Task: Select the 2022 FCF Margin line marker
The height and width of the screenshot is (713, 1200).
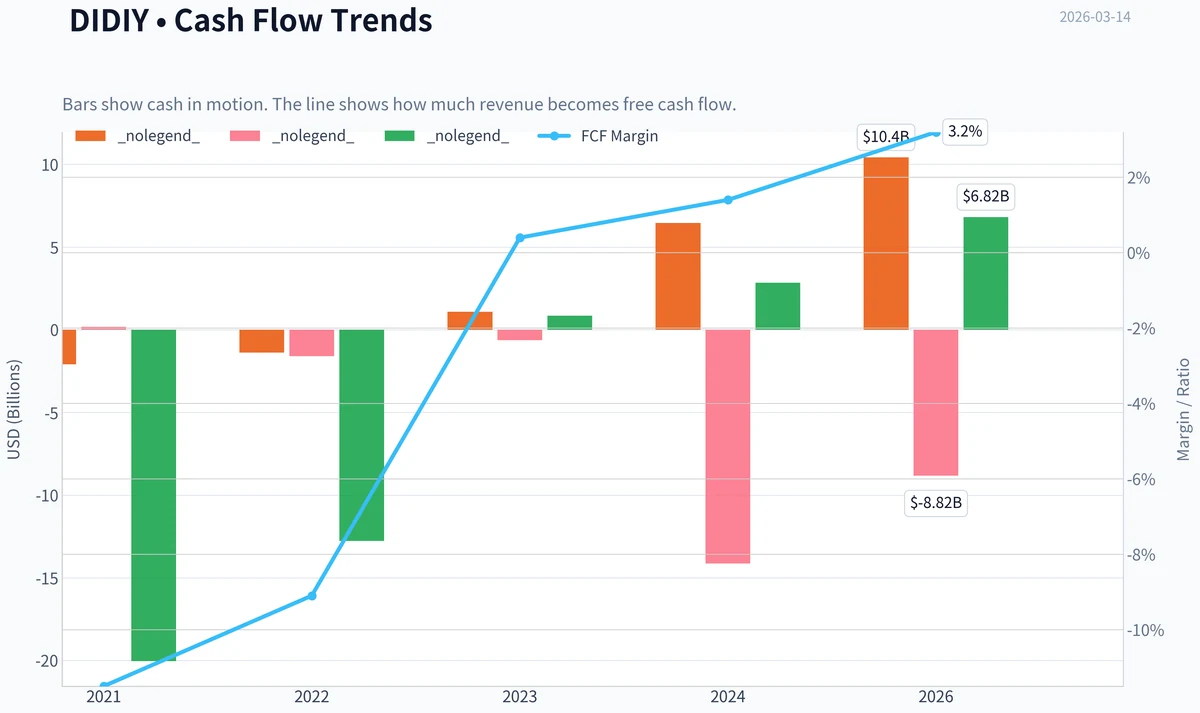Action: [x=312, y=596]
